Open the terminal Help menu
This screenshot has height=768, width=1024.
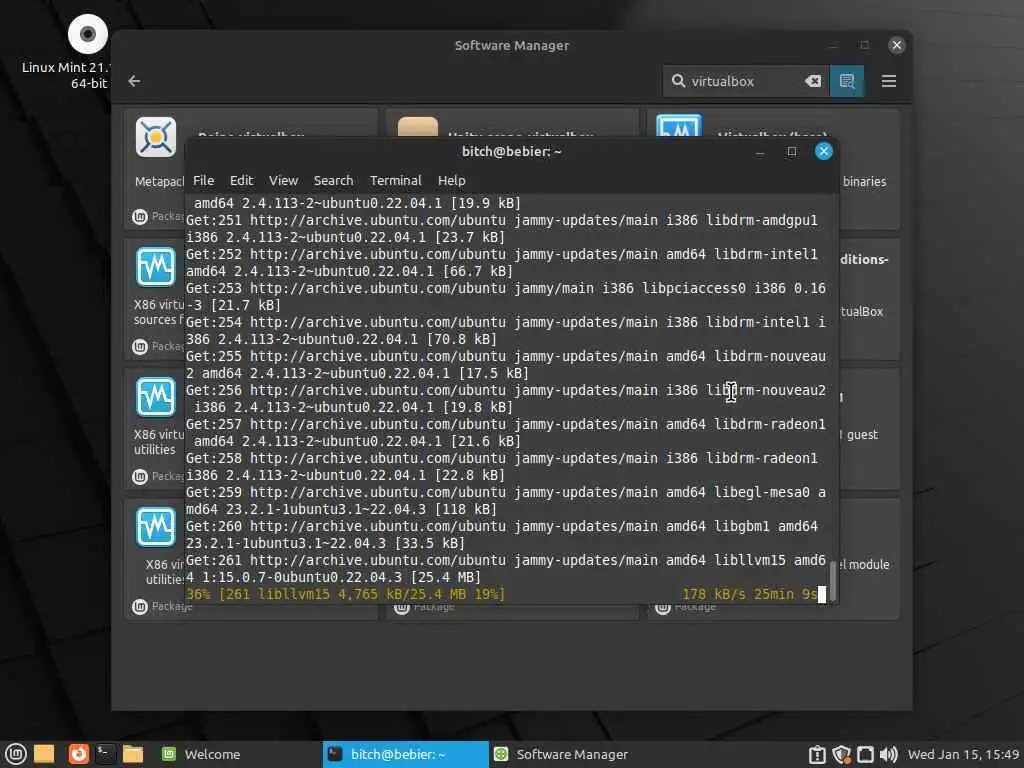(451, 180)
